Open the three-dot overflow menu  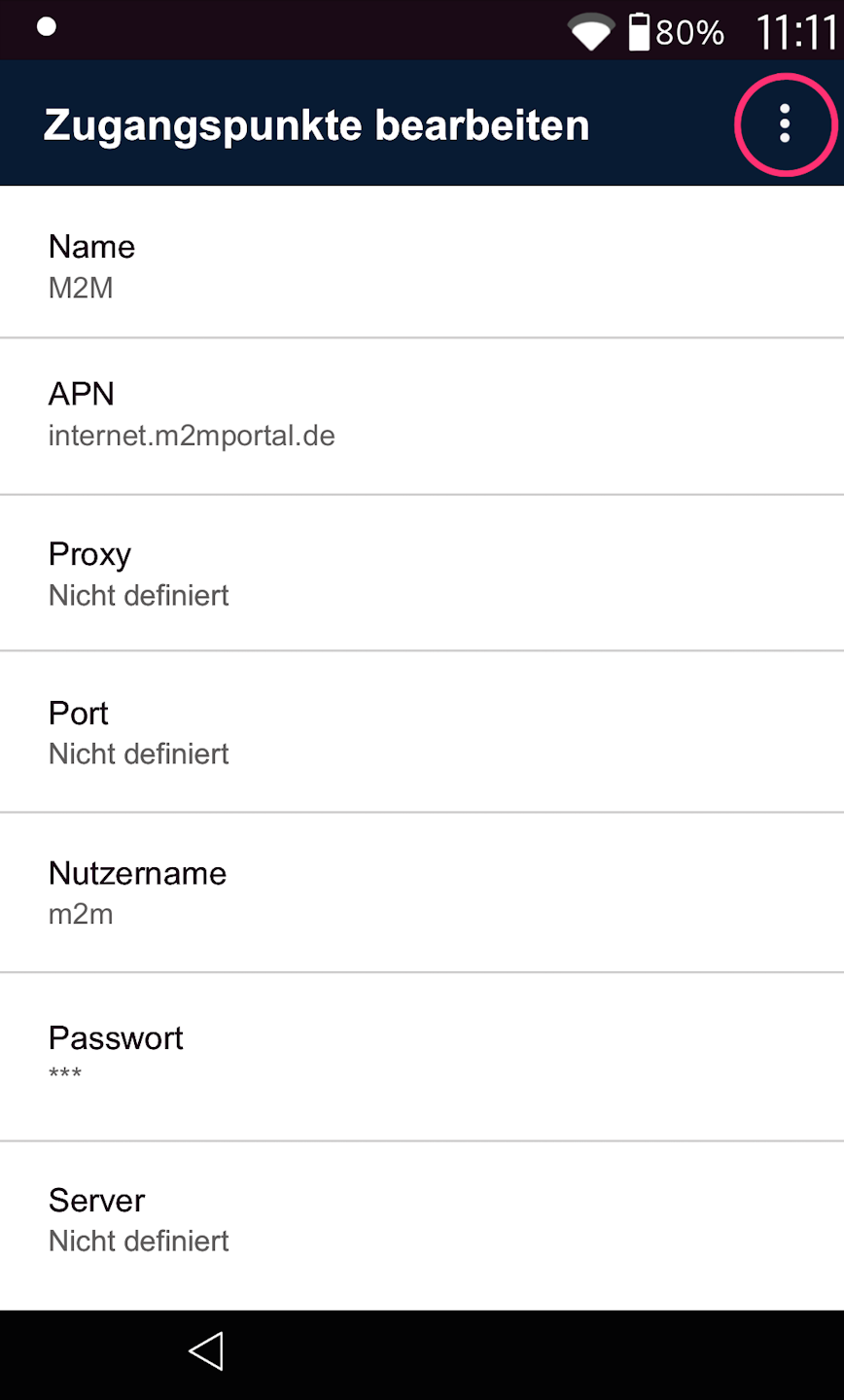tap(785, 124)
